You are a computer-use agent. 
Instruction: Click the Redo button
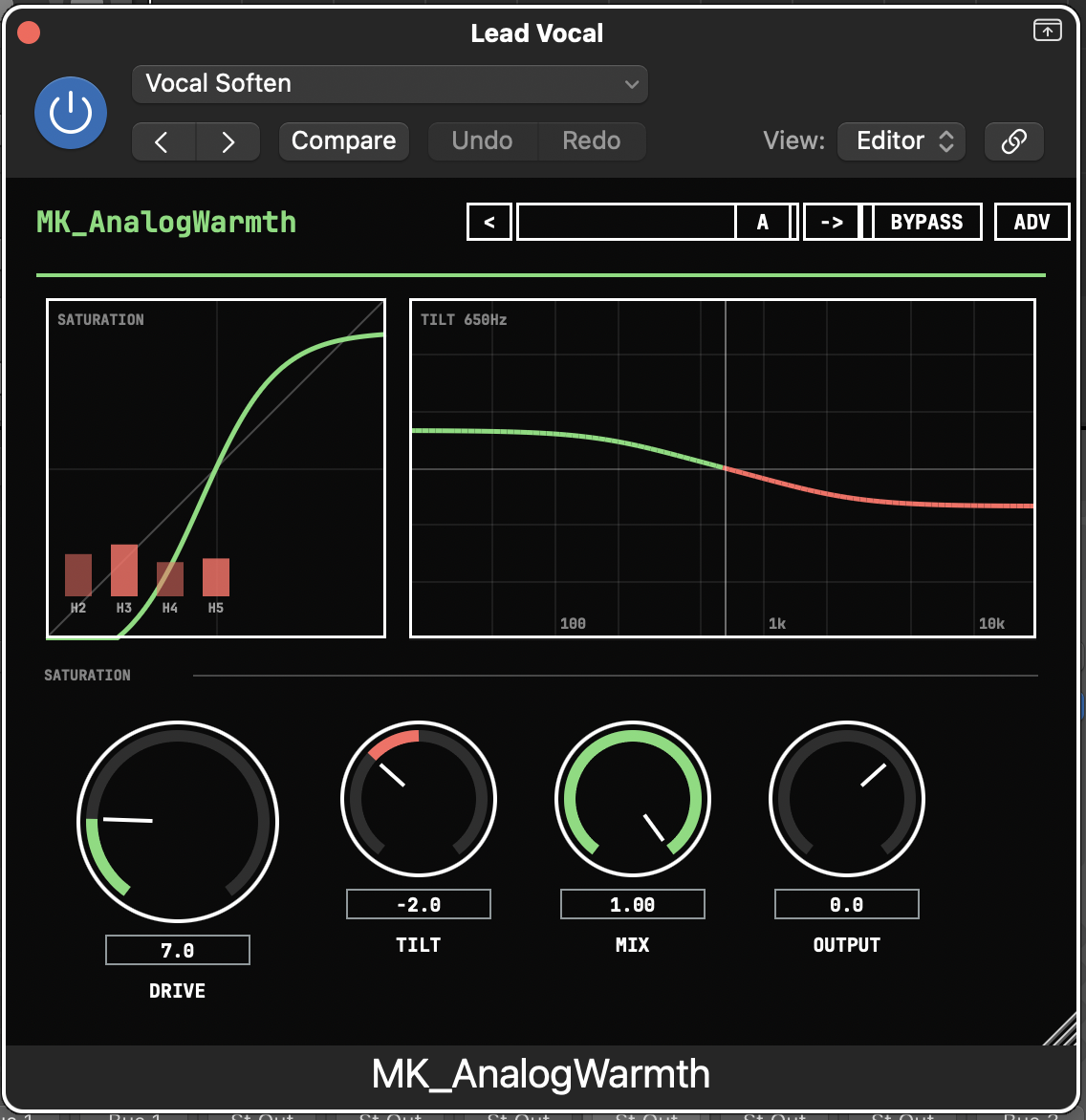[592, 141]
